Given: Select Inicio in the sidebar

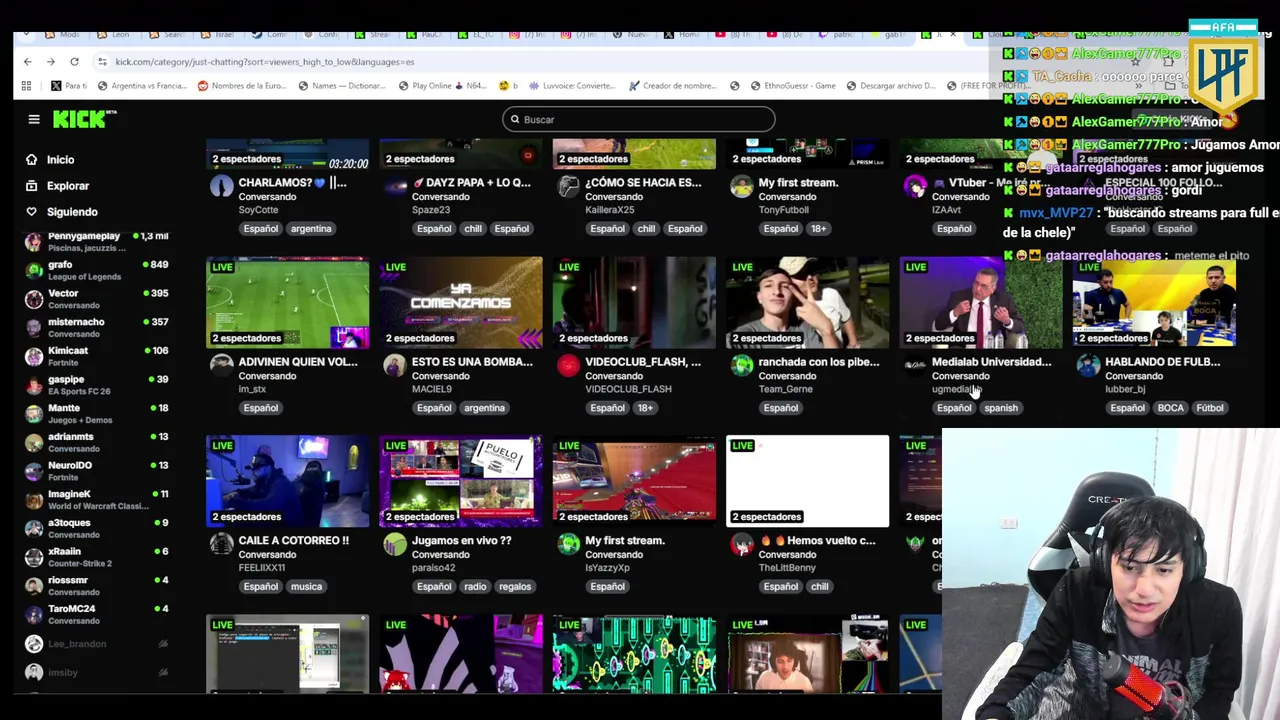Looking at the screenshot, I should [60, 160].
